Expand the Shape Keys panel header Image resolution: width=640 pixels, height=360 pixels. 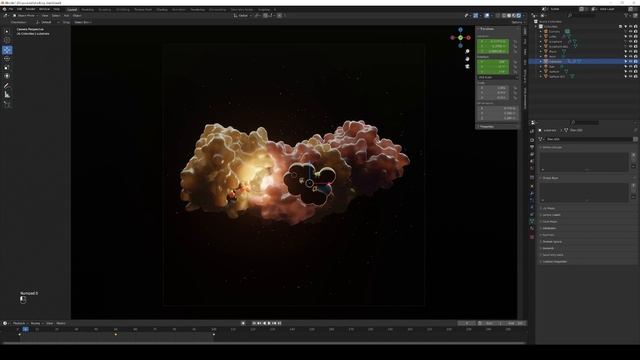coord(550,178)
